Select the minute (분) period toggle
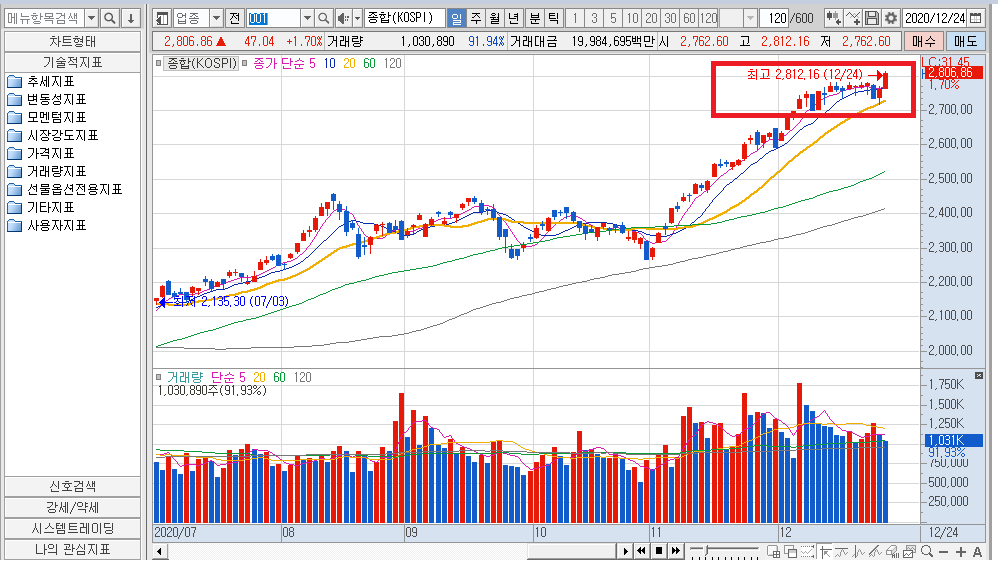 (x=535, y=18)
